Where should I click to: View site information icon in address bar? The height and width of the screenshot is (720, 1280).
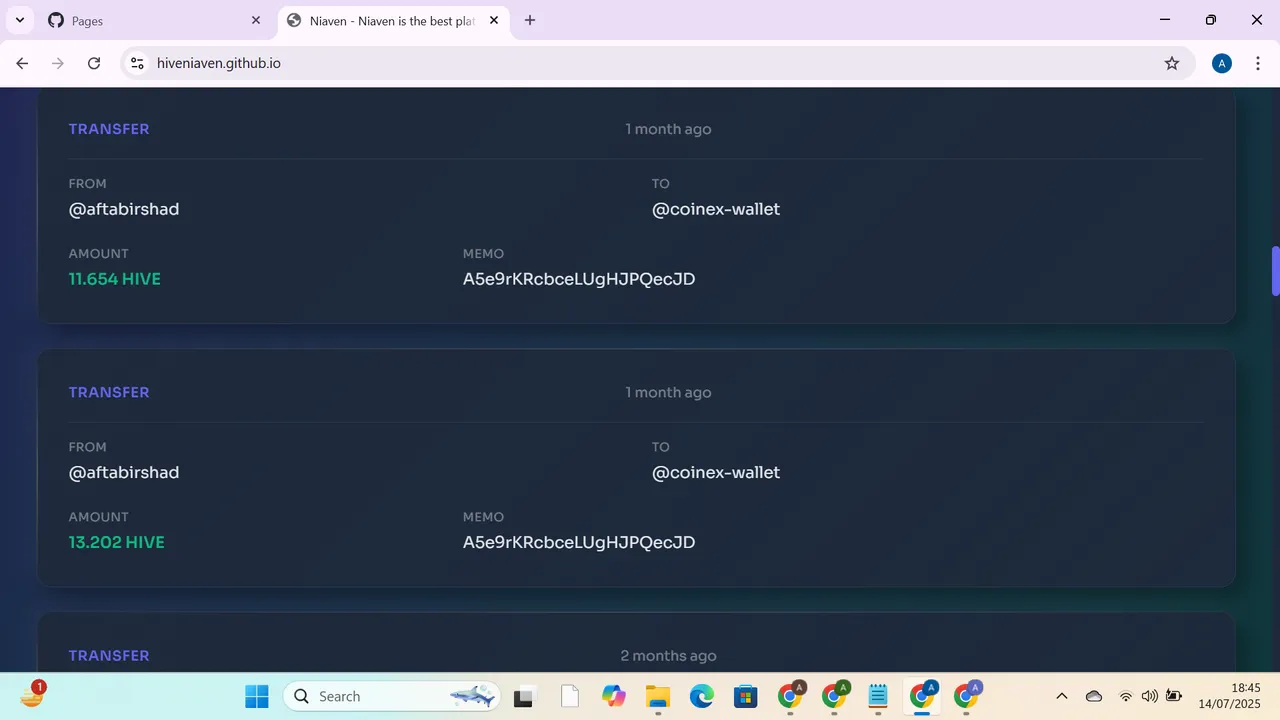pyautogui.click(x=137, y=63)
